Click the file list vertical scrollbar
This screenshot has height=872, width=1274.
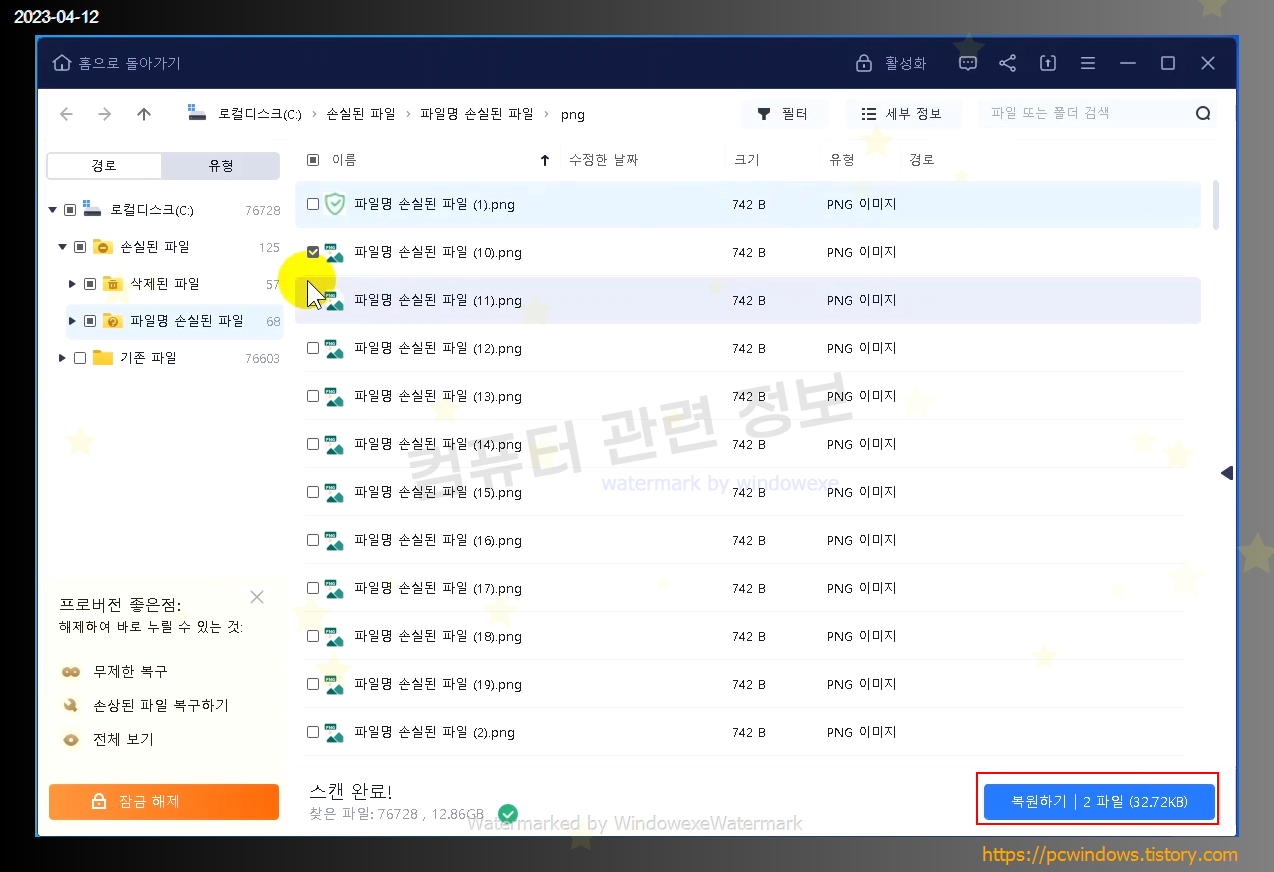point(1216,205)
